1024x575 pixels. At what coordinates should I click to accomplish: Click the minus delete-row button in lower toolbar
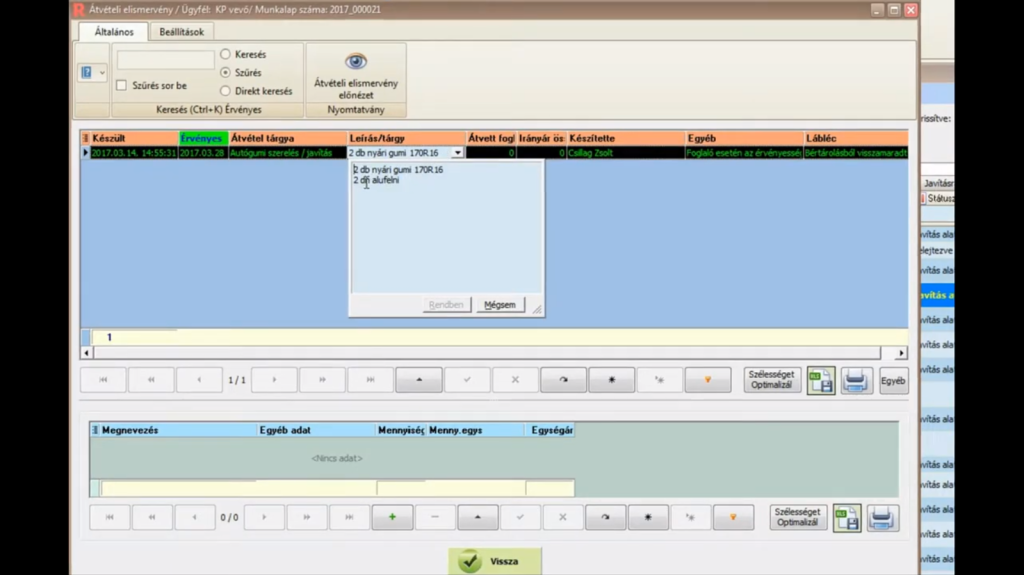click(435, 517)
